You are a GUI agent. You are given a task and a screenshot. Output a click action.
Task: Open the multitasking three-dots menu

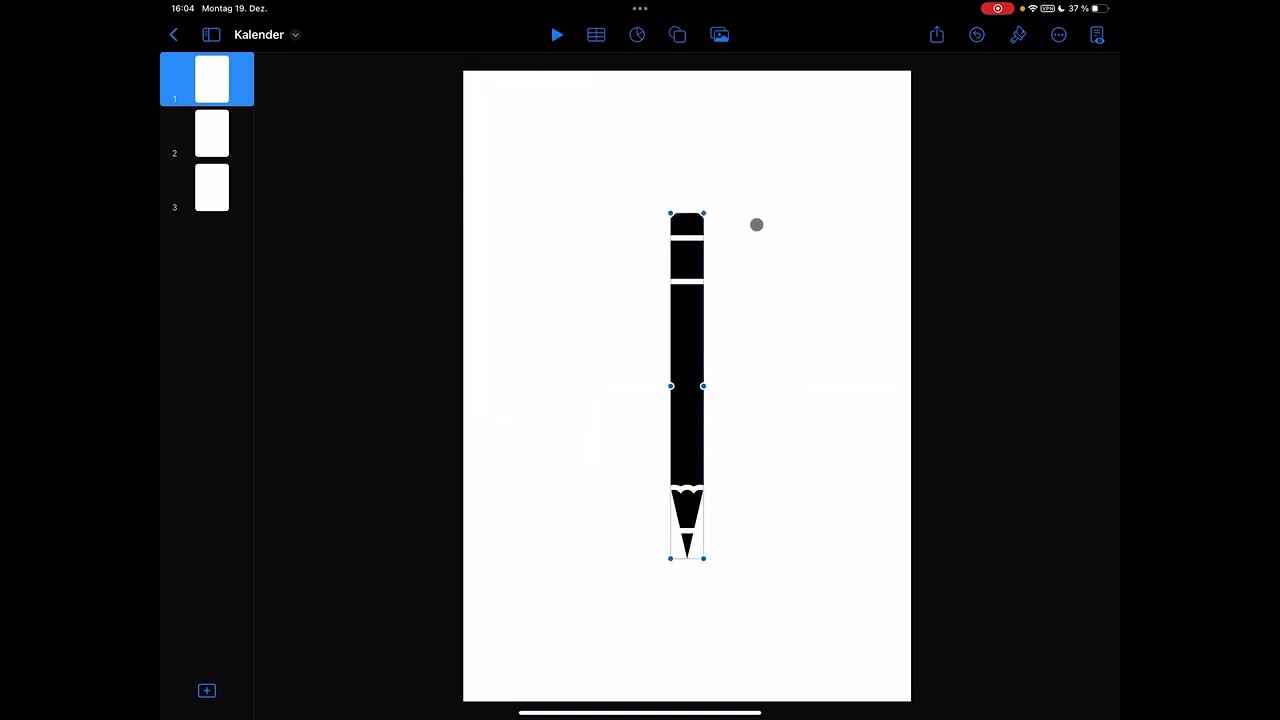tap(640, 8)
